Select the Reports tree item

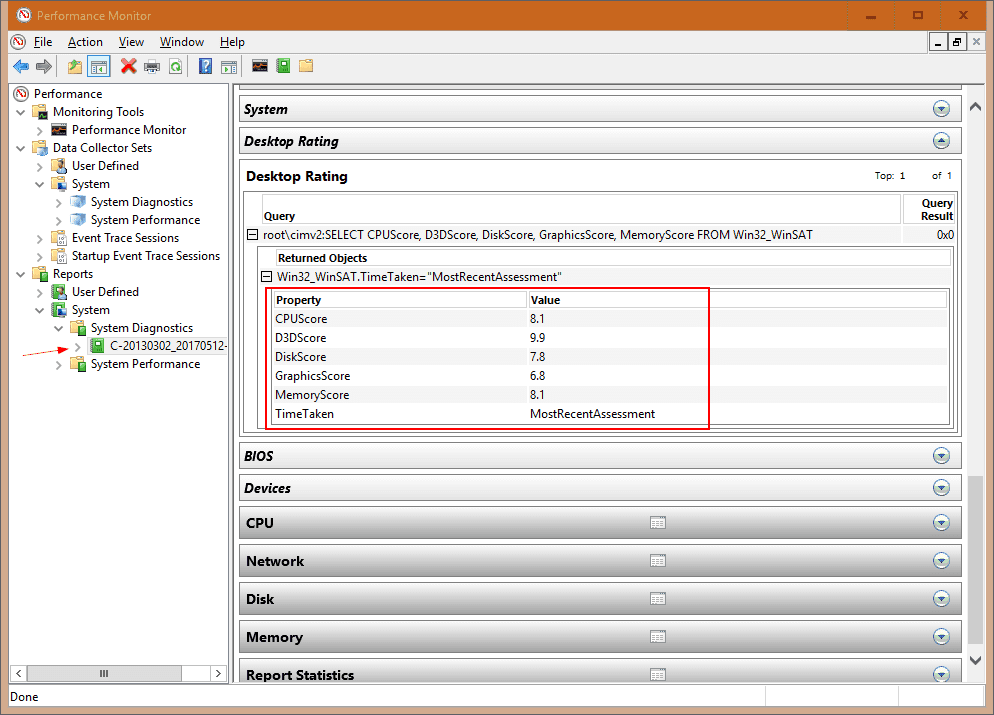pyautogui.click(x=73, y=274)
